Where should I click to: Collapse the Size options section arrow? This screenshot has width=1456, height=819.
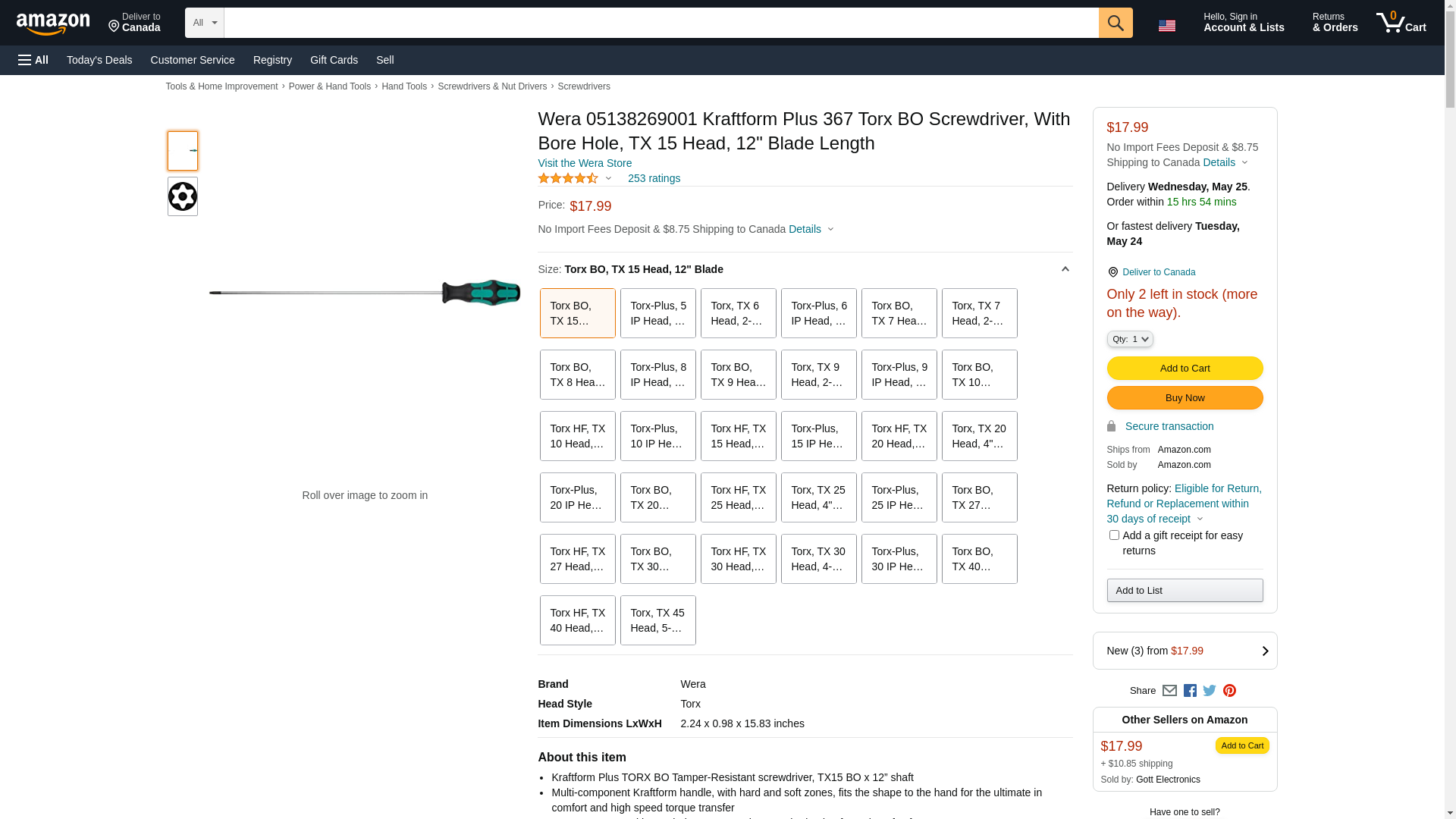(x=1065, y=269)
